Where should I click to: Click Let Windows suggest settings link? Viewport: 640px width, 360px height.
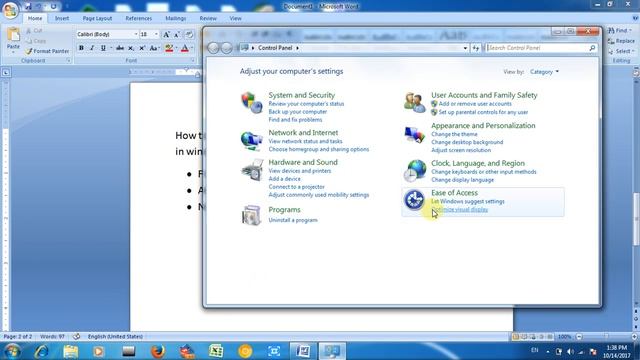tap(468, 202)
